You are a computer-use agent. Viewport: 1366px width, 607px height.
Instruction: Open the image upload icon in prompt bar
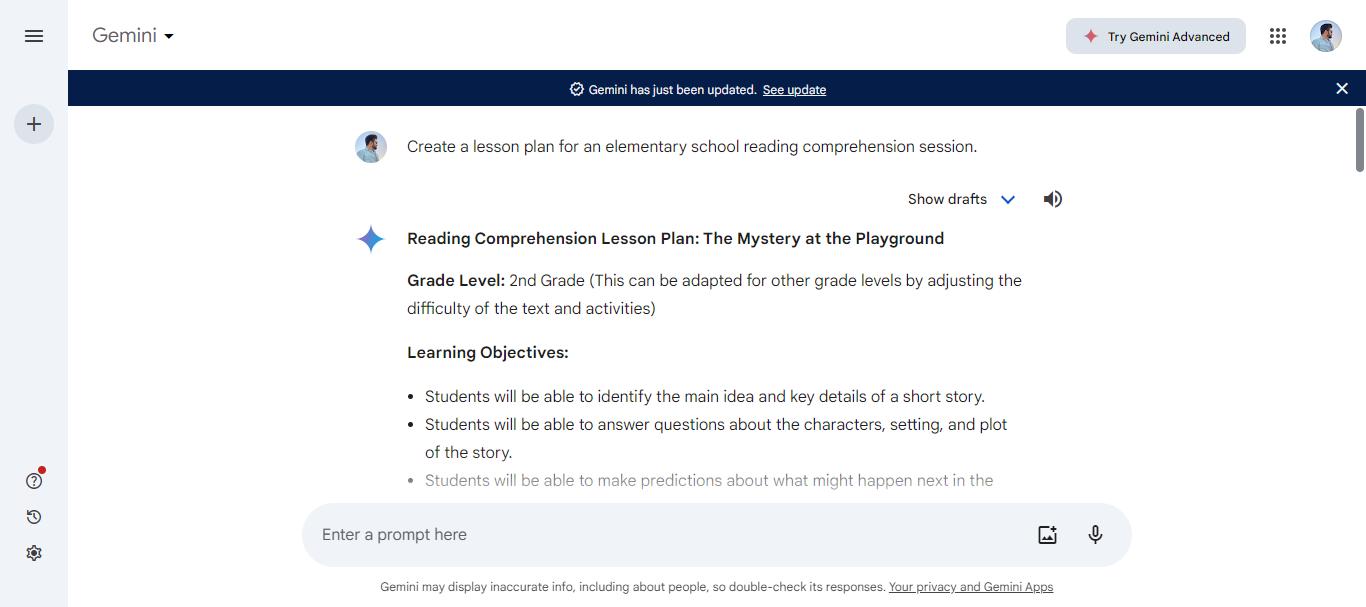pos(1046,534)
